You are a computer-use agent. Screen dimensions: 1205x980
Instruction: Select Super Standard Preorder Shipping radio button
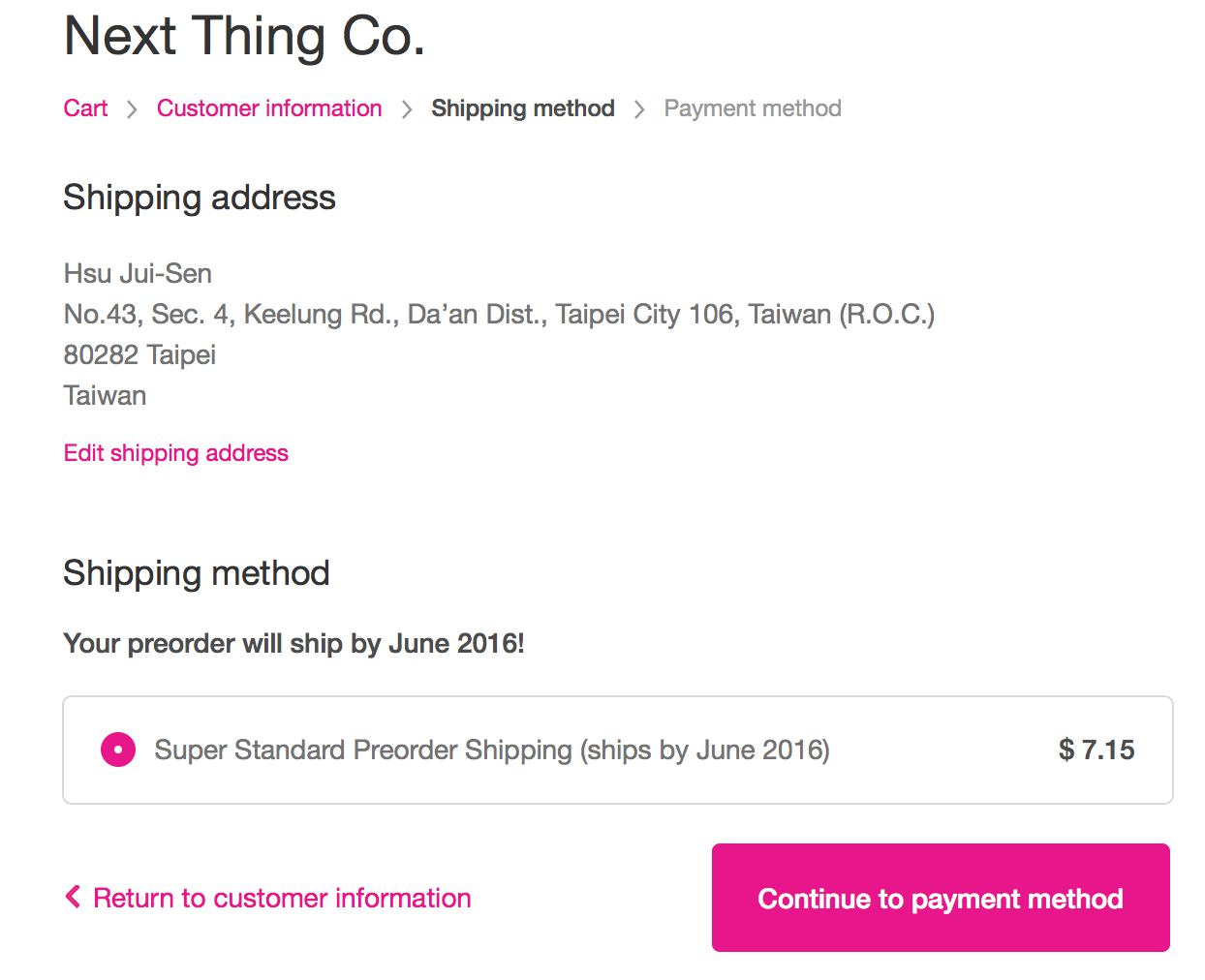118,750
